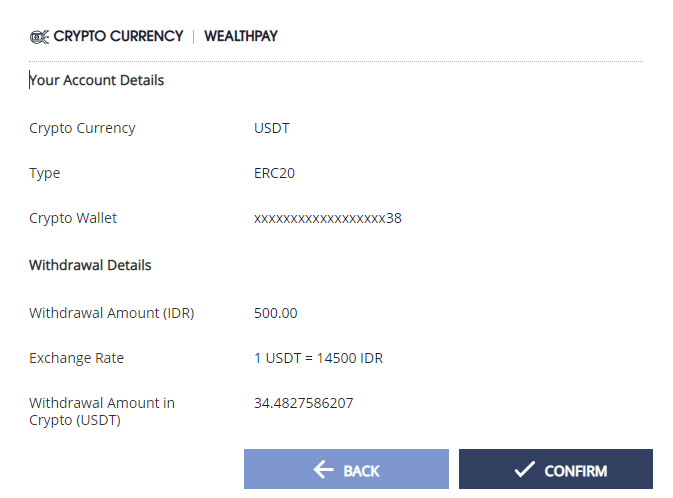Click the Withdrawal Amount (IDR) label
Image resolution: width=673 pixels, height=498 pixels.
tap(111, 313)
